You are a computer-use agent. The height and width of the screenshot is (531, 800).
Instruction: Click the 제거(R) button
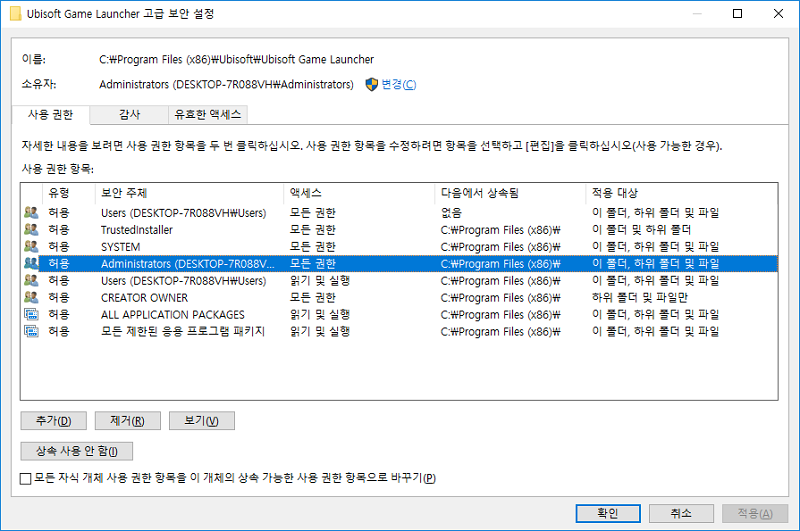point(128,421)
